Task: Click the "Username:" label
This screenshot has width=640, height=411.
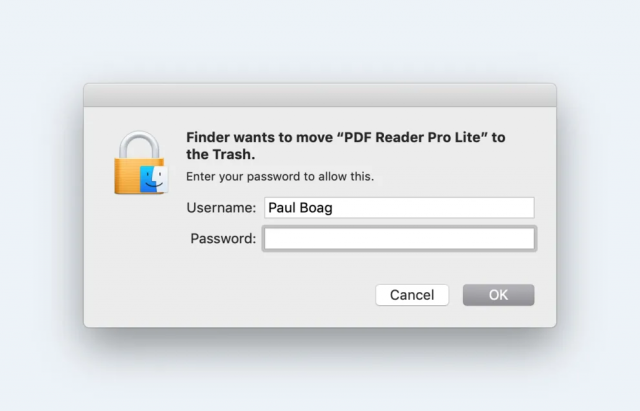Action: point(222,208)
